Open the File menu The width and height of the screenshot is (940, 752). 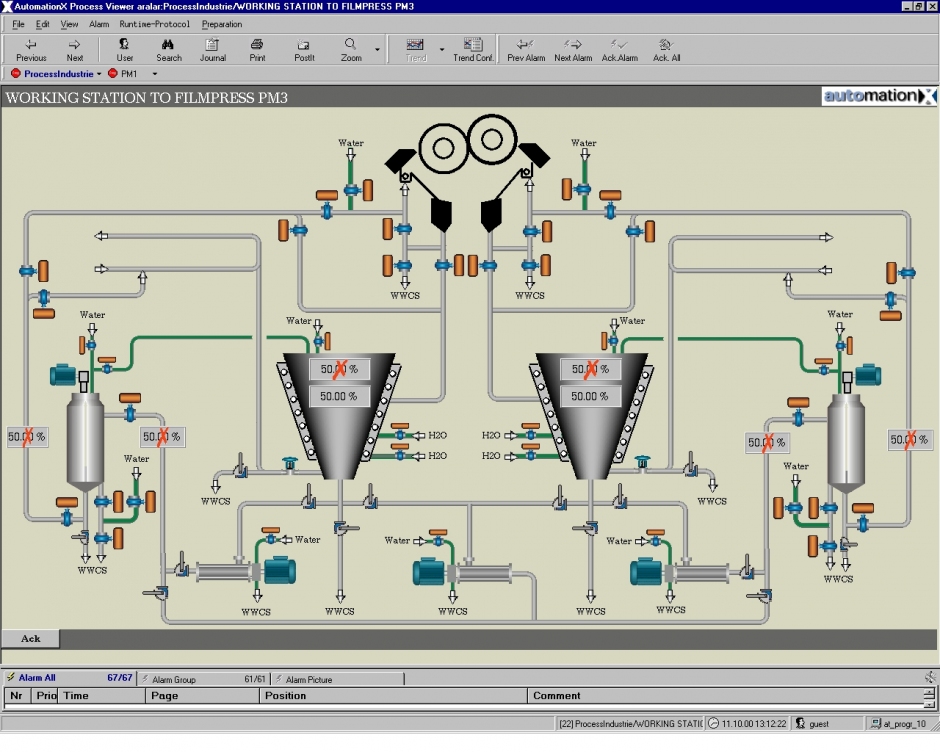click(x=19, y=24)
